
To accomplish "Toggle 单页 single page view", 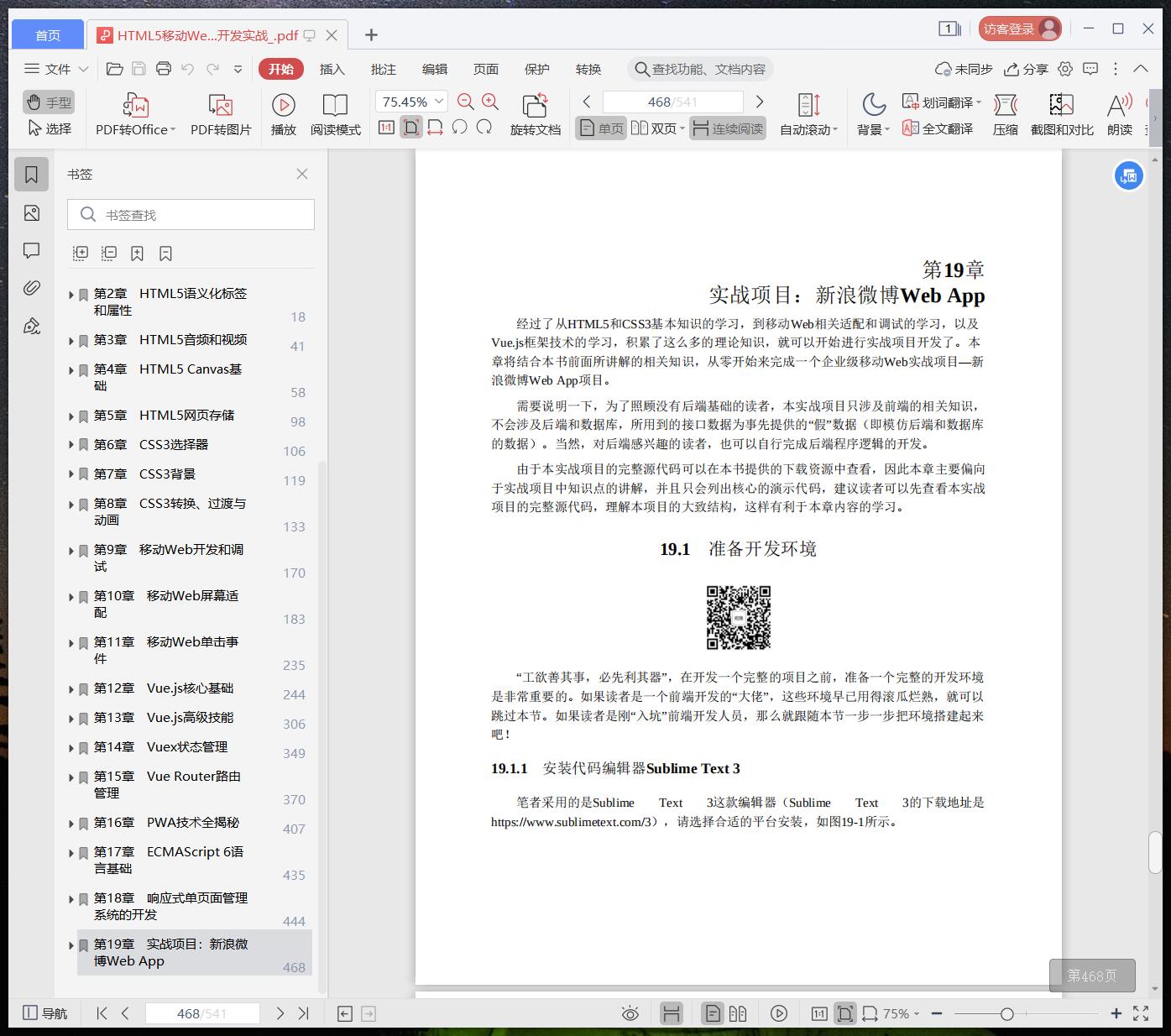I will pos(601,128).
